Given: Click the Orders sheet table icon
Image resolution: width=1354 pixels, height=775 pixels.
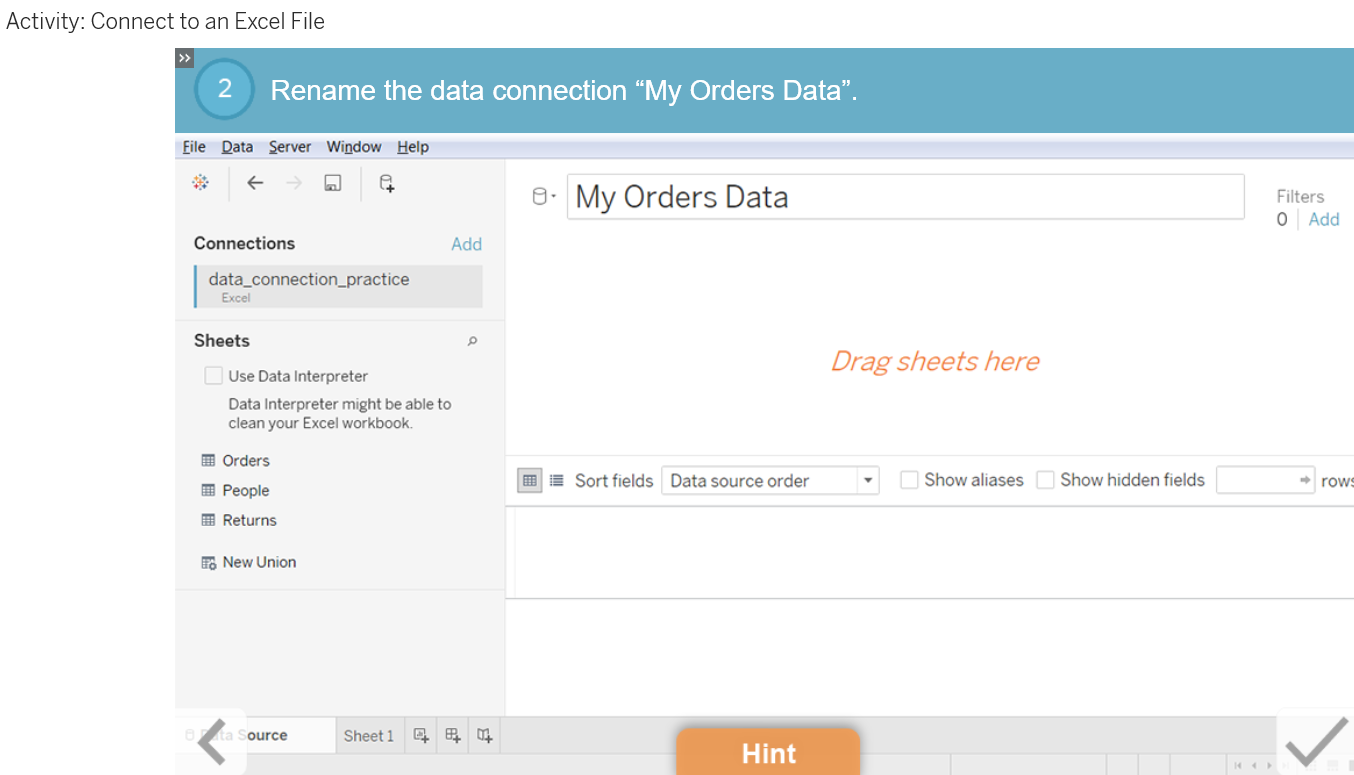Looking at the screenshot, I should pyautogui.click(x=208, y=460).
